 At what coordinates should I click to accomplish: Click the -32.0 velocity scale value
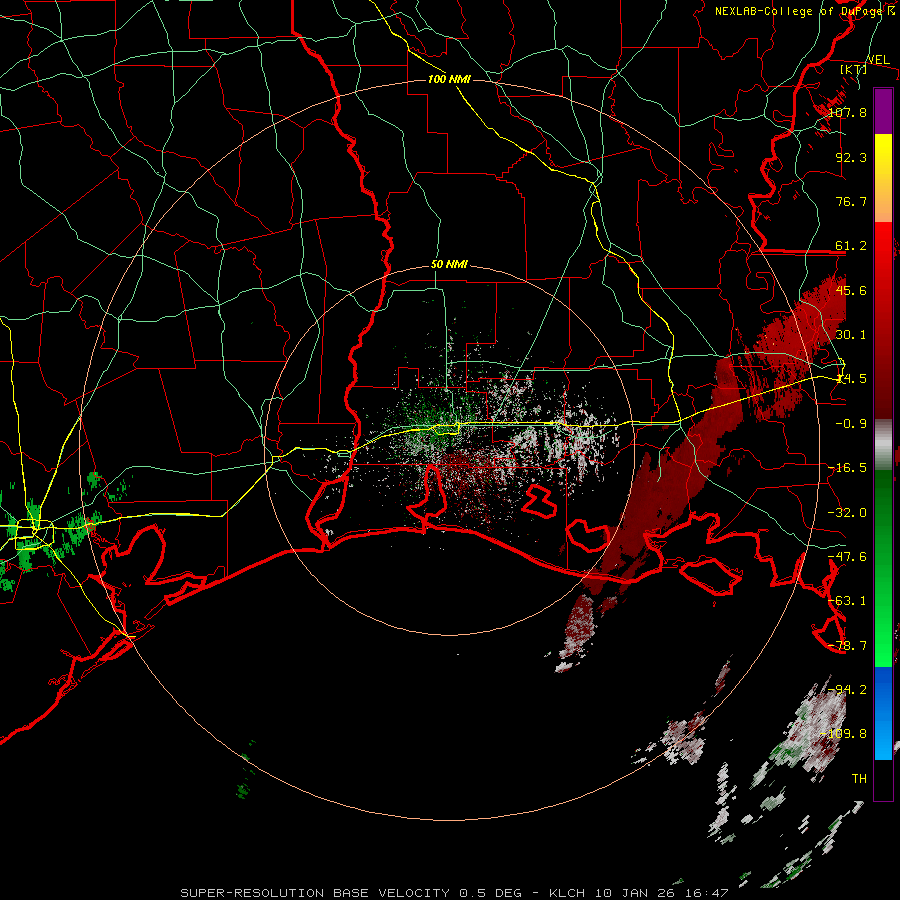tap(848, 513)
